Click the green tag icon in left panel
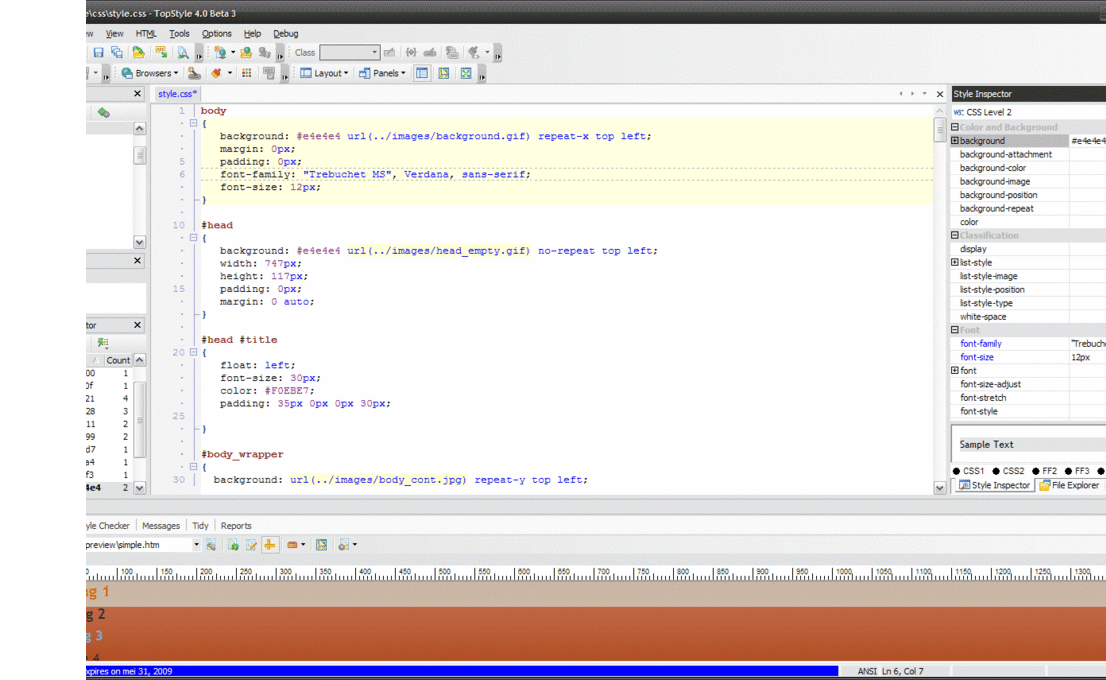Image resolution: width=1106 pixels, height=680 pixels. pos(104,112)
